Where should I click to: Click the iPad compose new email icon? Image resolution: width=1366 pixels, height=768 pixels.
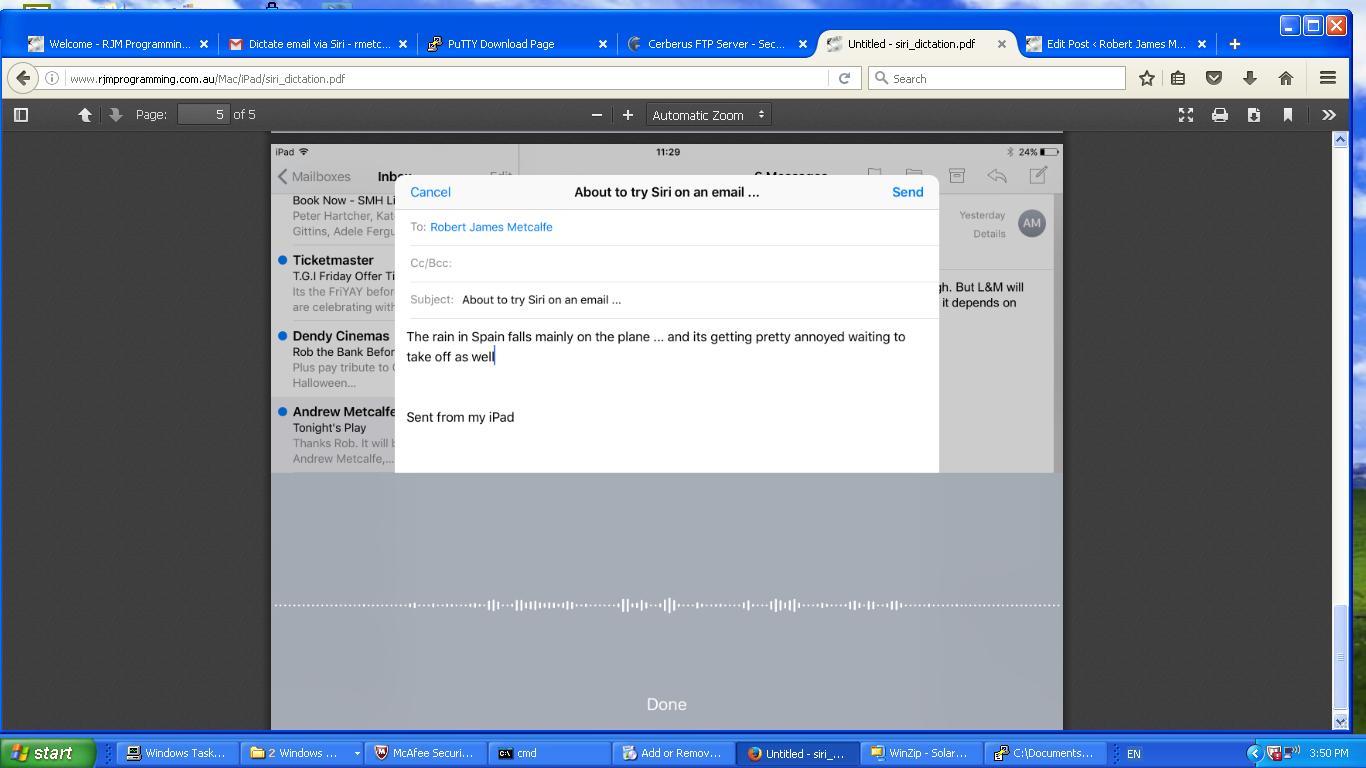pos(1038,176)
